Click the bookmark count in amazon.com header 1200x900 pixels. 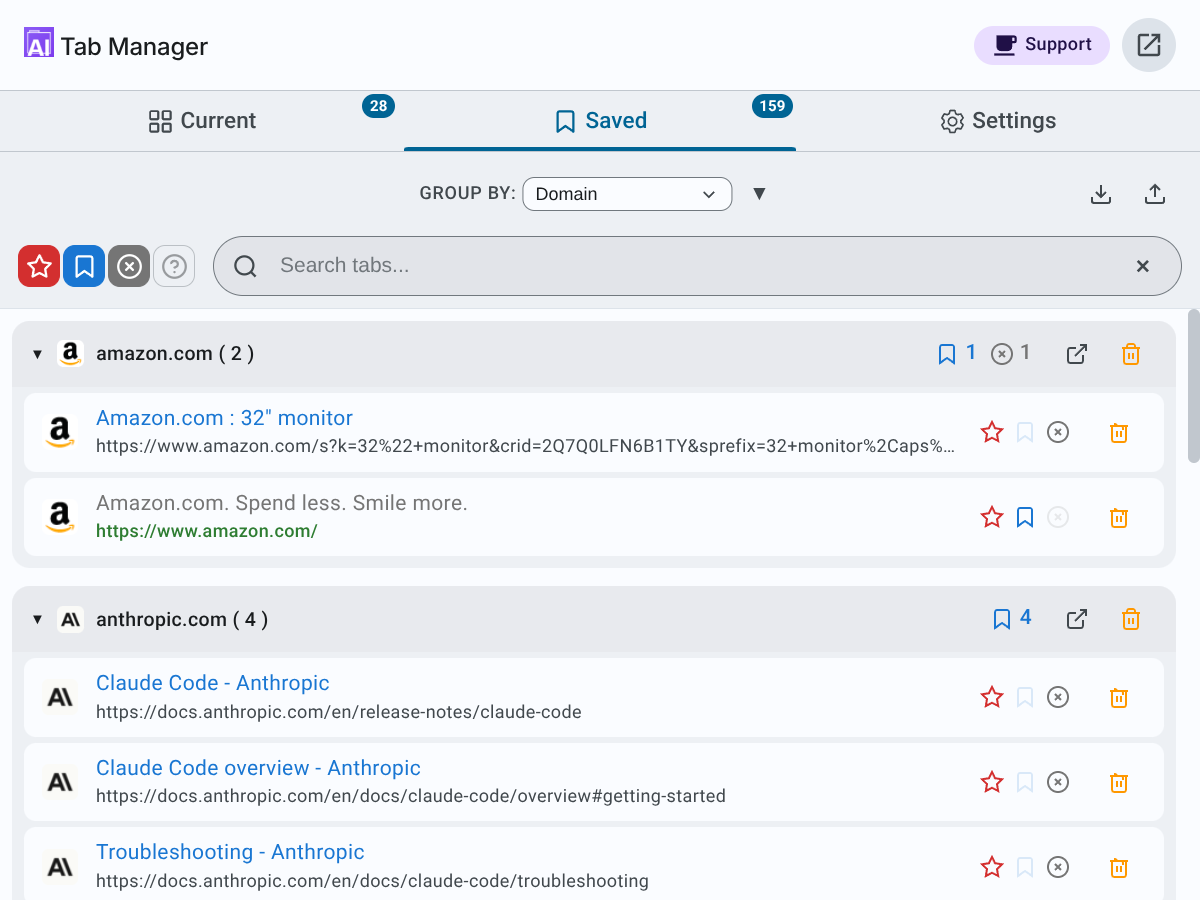(x=957, y=353)
